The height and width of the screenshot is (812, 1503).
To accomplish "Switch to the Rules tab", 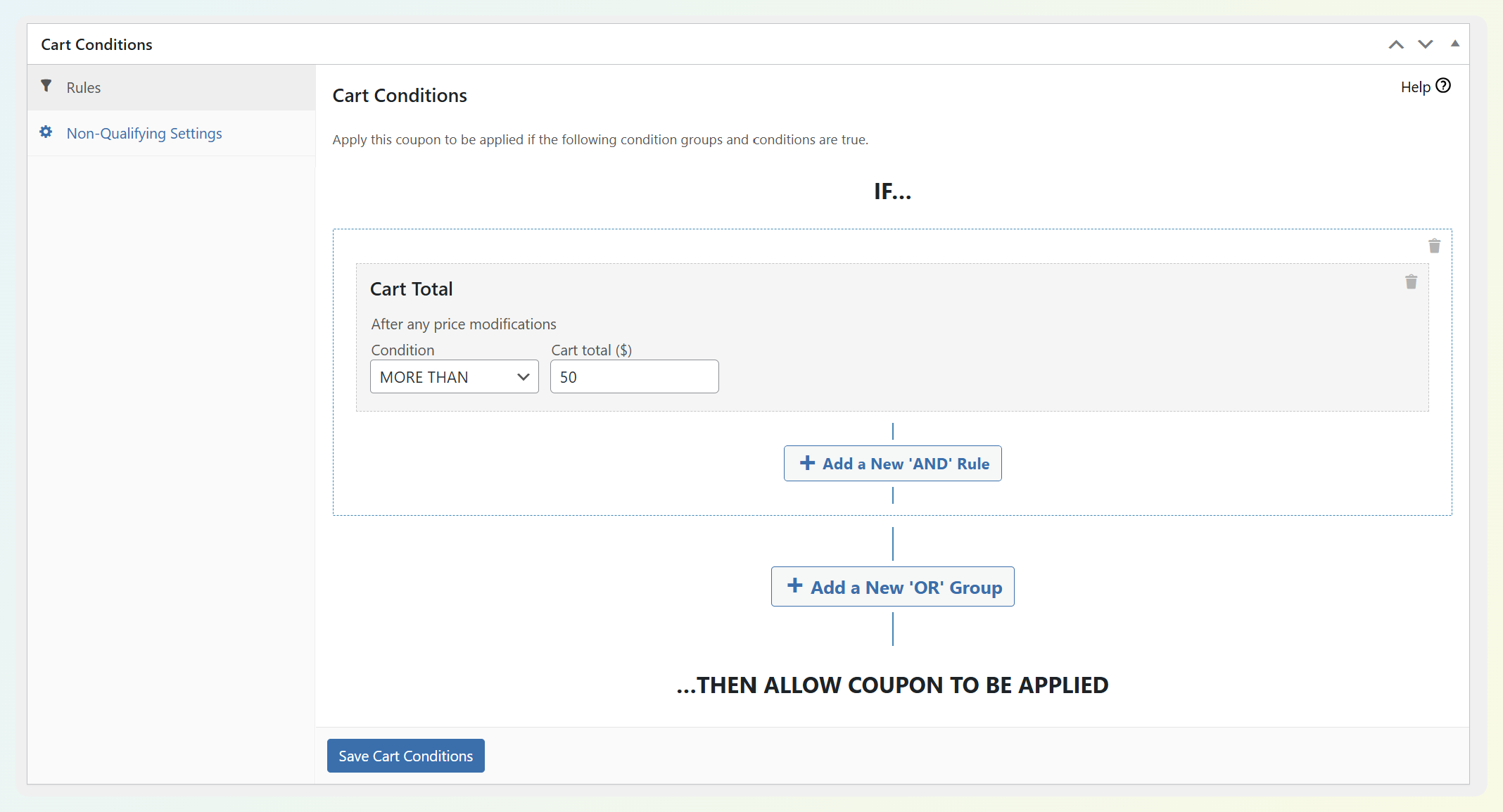I will click(x=84, y=87).
